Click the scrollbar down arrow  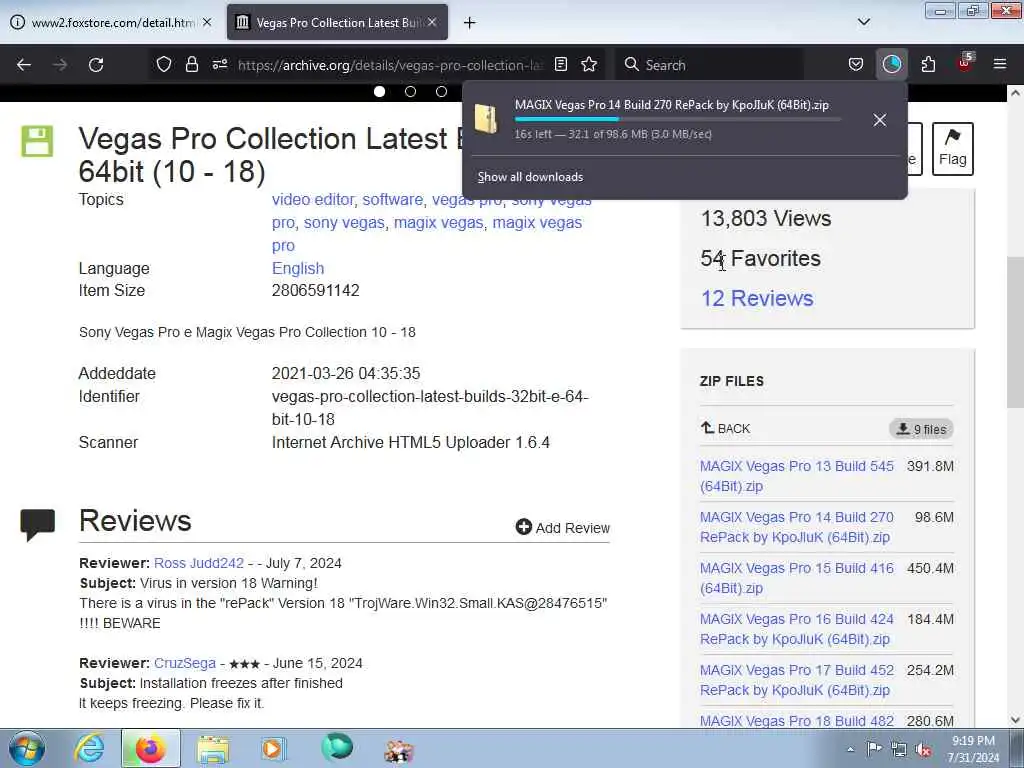click(x=1015, y=720)
